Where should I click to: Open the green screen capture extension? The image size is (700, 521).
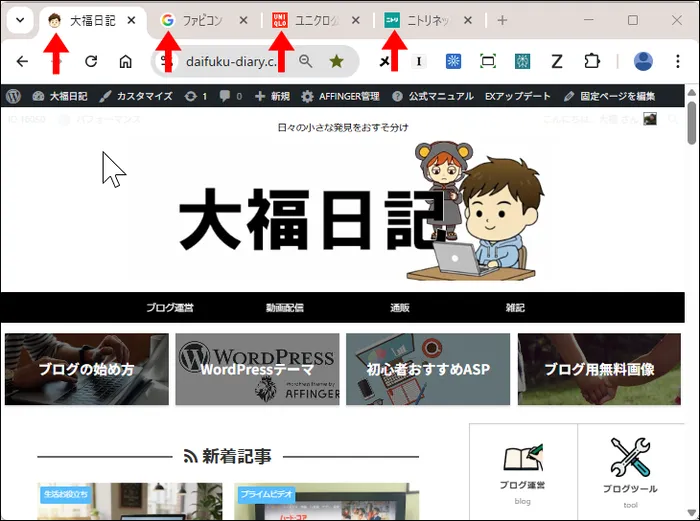[x=488, y=61]
